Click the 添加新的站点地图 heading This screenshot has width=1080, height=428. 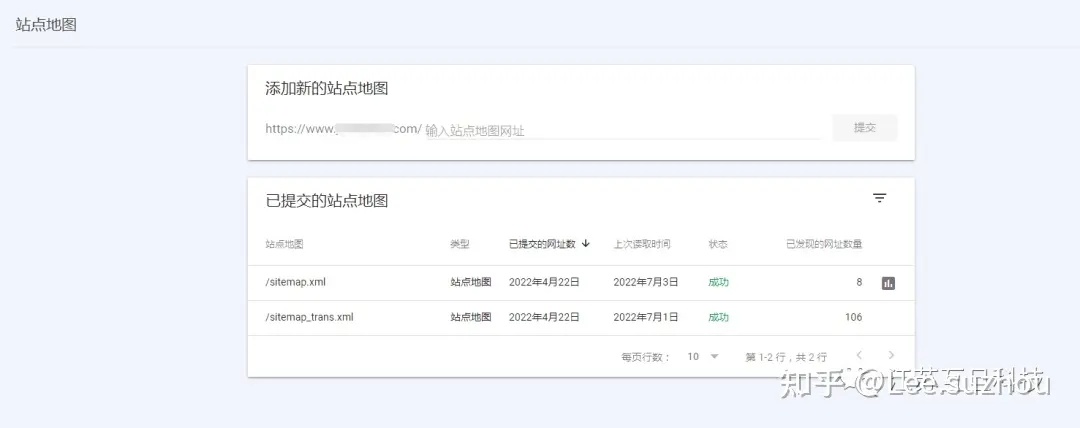tap(326, 88)
